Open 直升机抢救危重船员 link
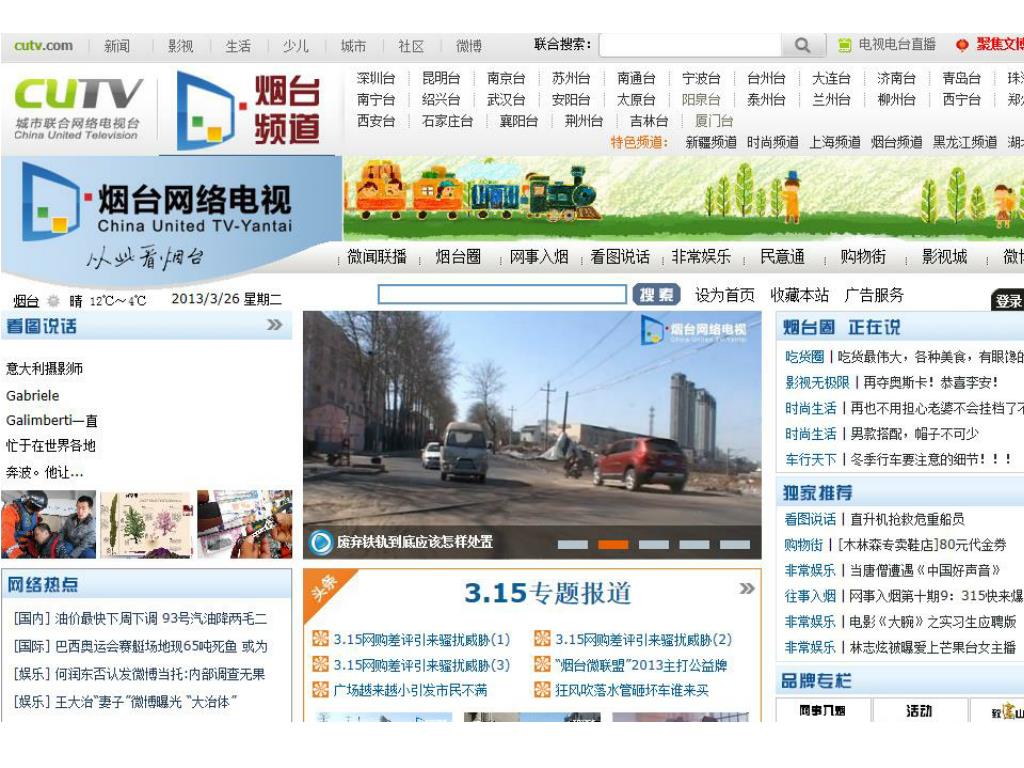Screen dimensions: 1024x768 pos(907,520)
